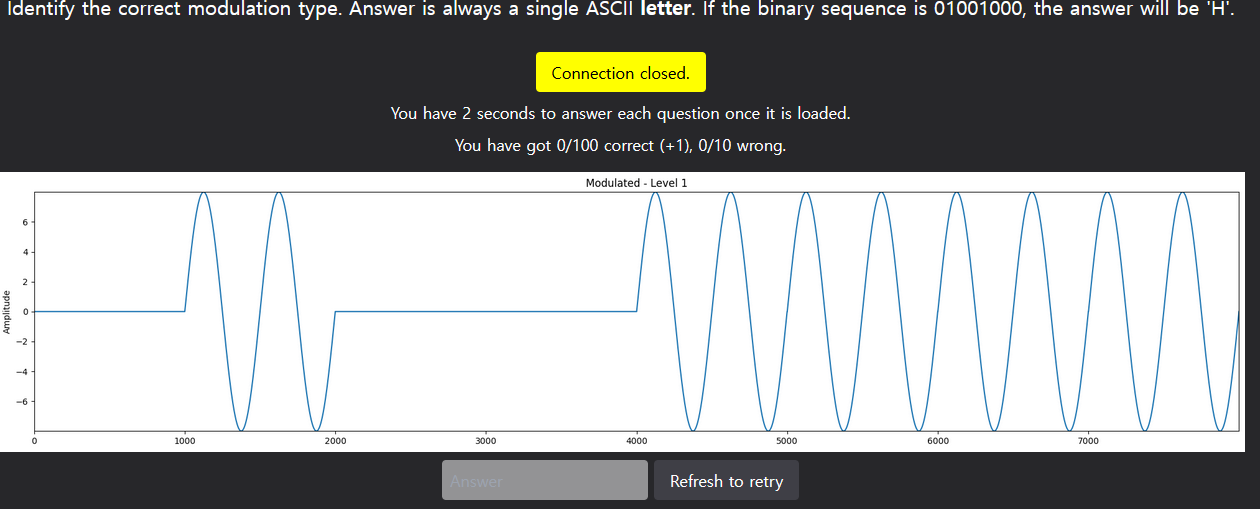1260x509 pixels.
Task: Click the x-axis tick labeled 1000
Action: (x=185, y=440)
